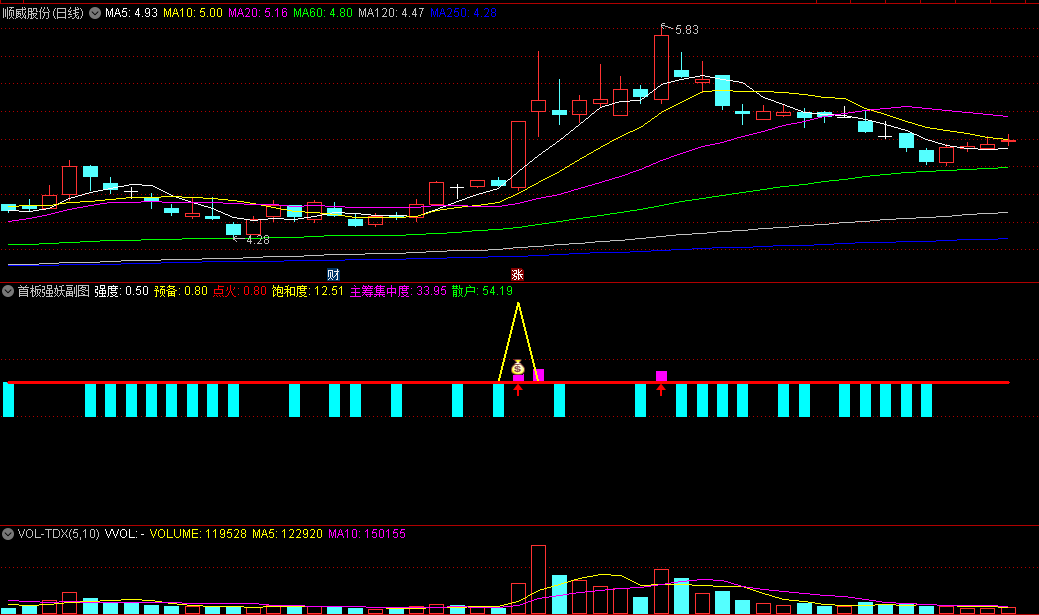The image size is (1039, 615).
Task: Click the 点火: 0.80 value
Action: tap(239, 291)
